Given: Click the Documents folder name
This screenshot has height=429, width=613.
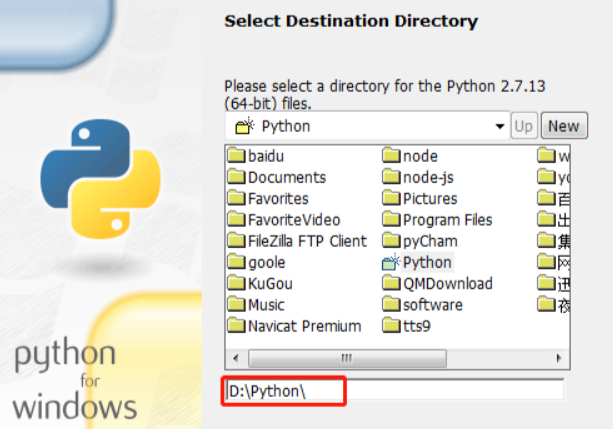Looking at the screenshot, I should pyautogui.click(x=287, y=177).
